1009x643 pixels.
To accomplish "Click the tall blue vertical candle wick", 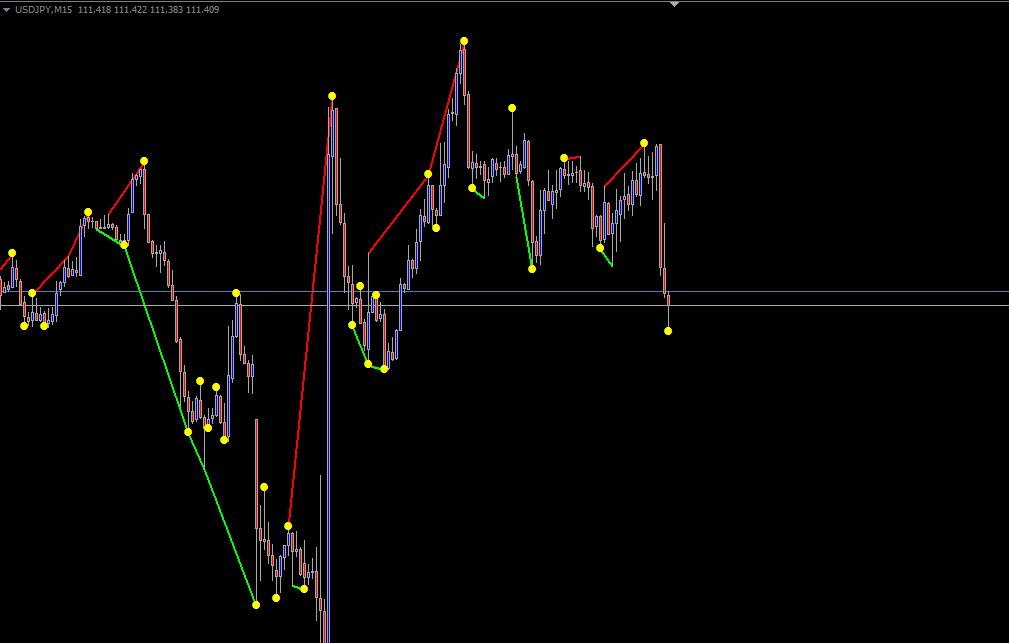I will pyautogui.click(x=329, y=400).
